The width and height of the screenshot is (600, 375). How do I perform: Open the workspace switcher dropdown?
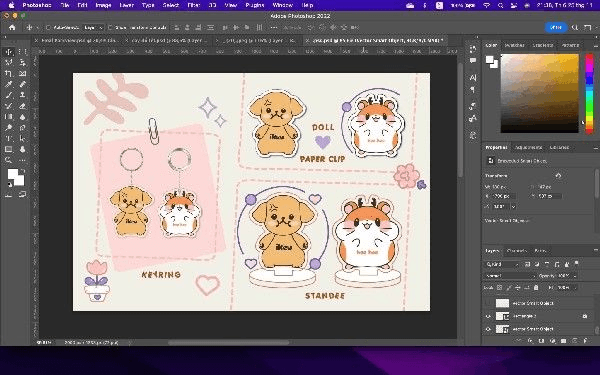[587, 28]
